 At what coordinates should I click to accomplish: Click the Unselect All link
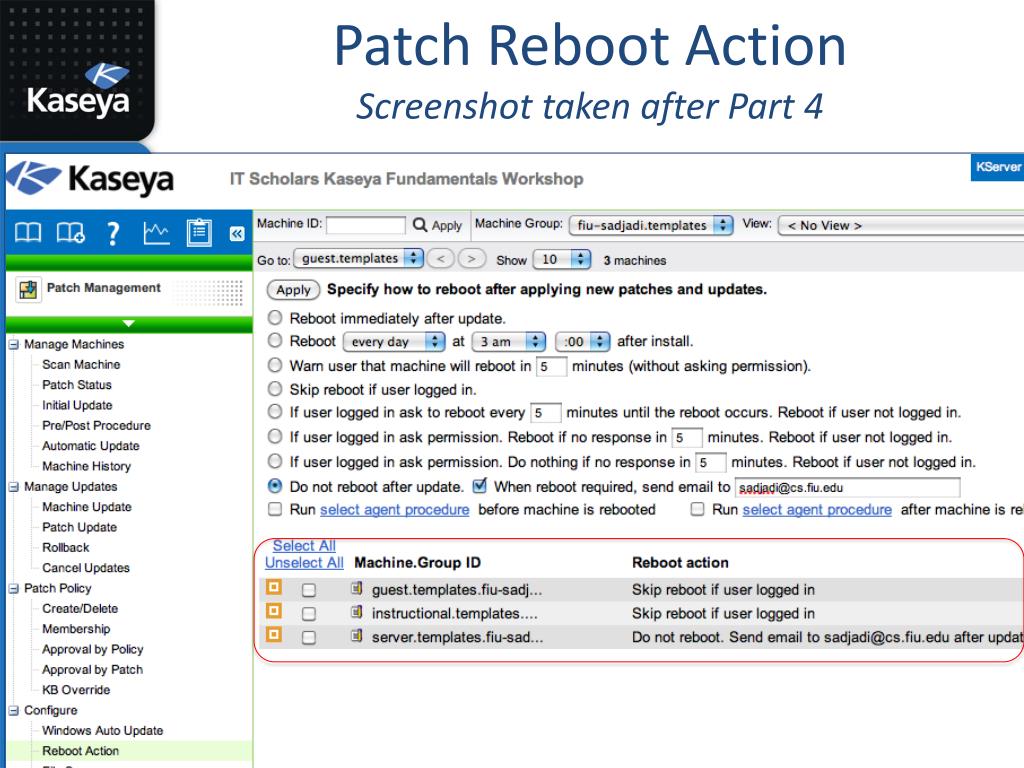304,563
